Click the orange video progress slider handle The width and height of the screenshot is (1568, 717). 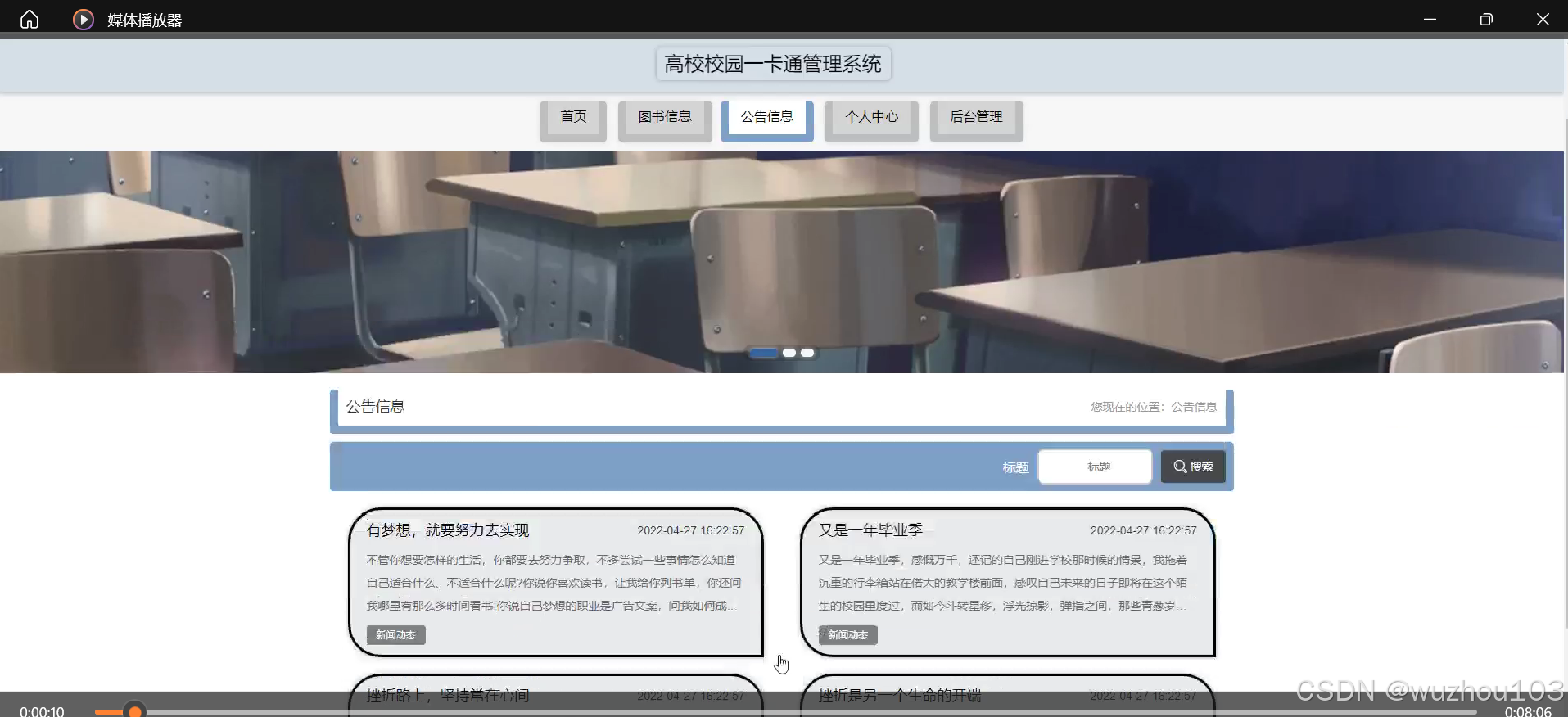[135, 711]
